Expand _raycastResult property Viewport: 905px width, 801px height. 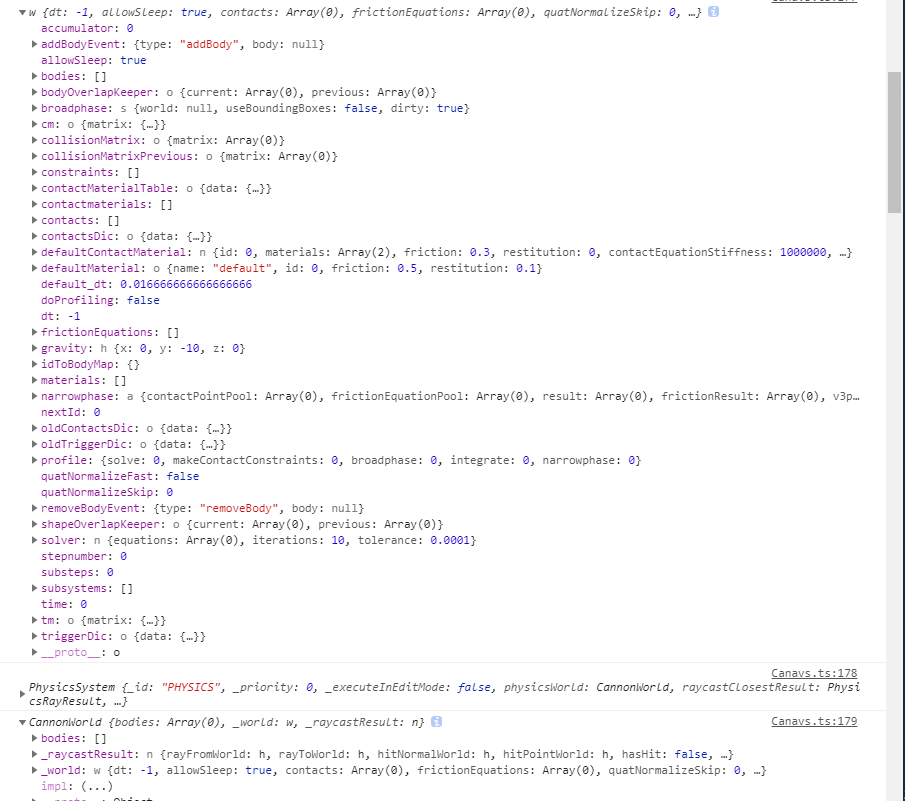point(34,755)
